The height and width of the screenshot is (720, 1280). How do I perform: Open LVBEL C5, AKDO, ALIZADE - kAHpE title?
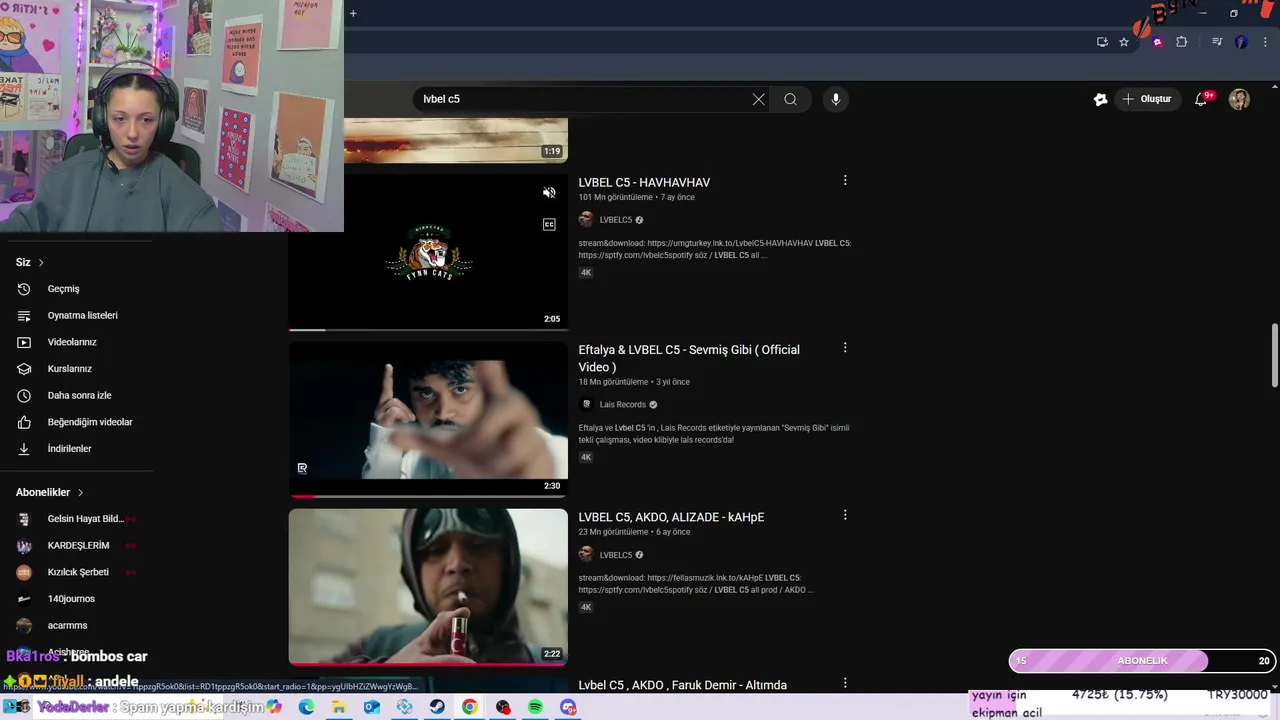671,517
